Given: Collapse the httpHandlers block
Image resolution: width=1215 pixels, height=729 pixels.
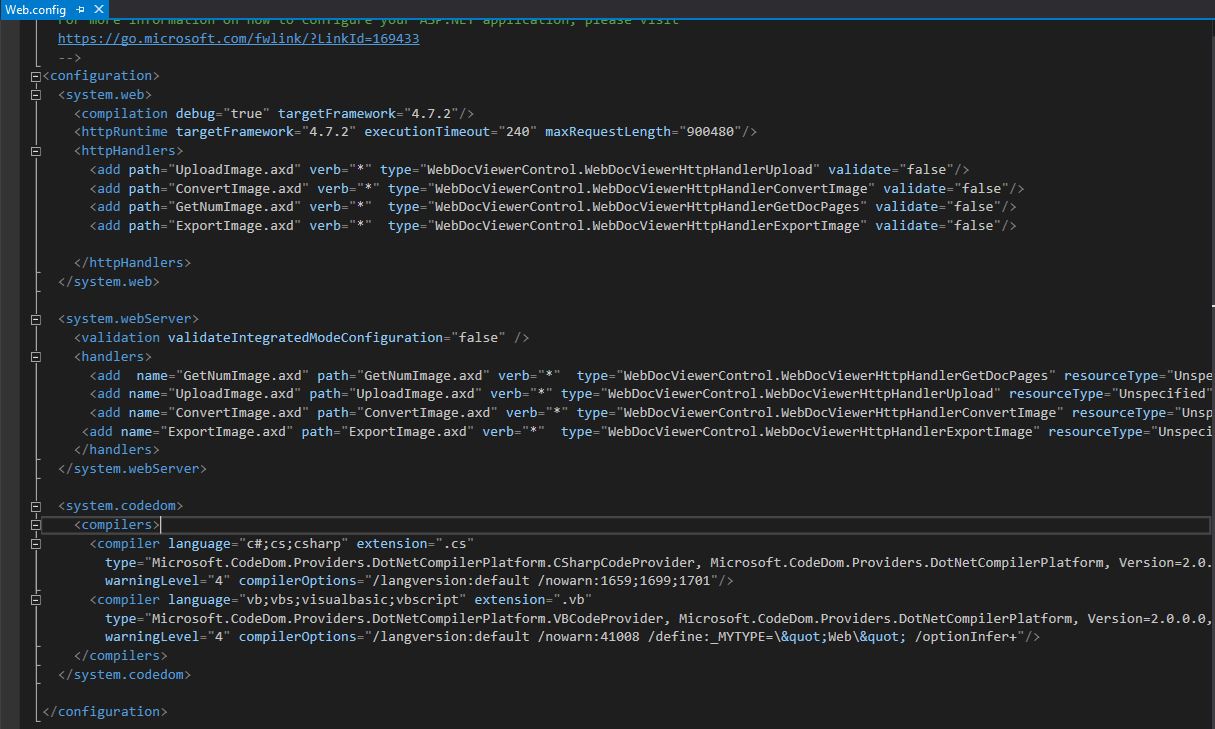Looking at the screenshot, I should pos(36,151).
